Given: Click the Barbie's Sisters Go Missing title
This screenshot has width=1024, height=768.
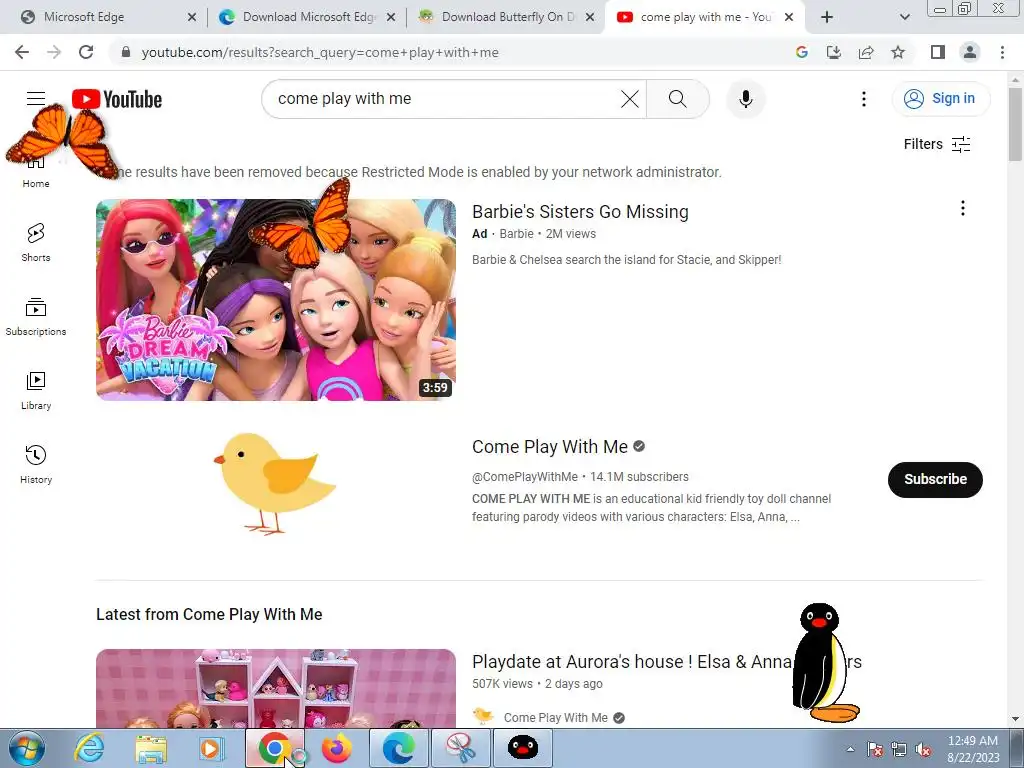Looking at the screenshot, I should pos(580,212).
